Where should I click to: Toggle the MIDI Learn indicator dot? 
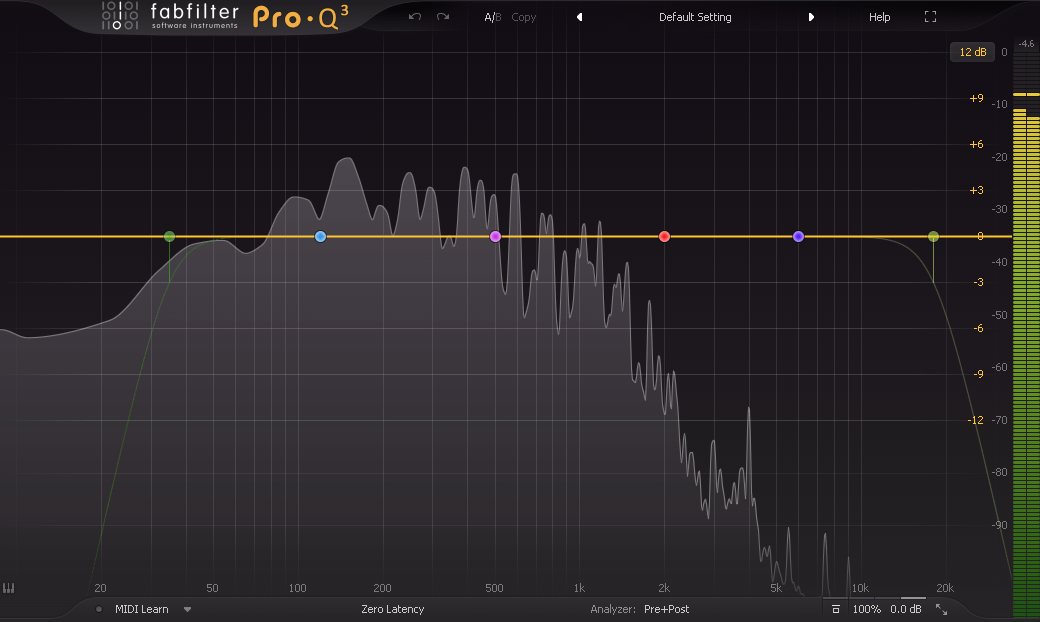click(x=99, y=609)
